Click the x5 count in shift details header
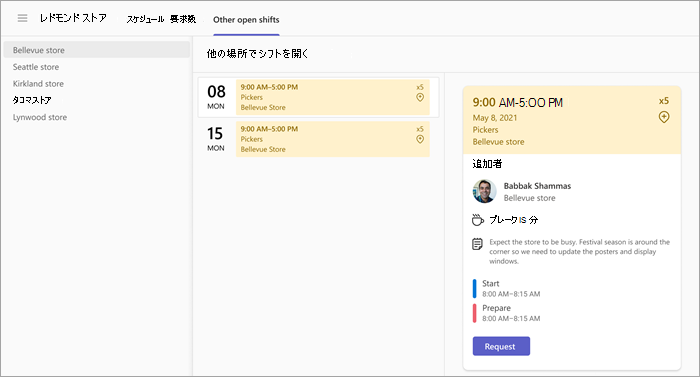This screenshot has height=377, width=700. pyautogui.click(x=664, y=101)
